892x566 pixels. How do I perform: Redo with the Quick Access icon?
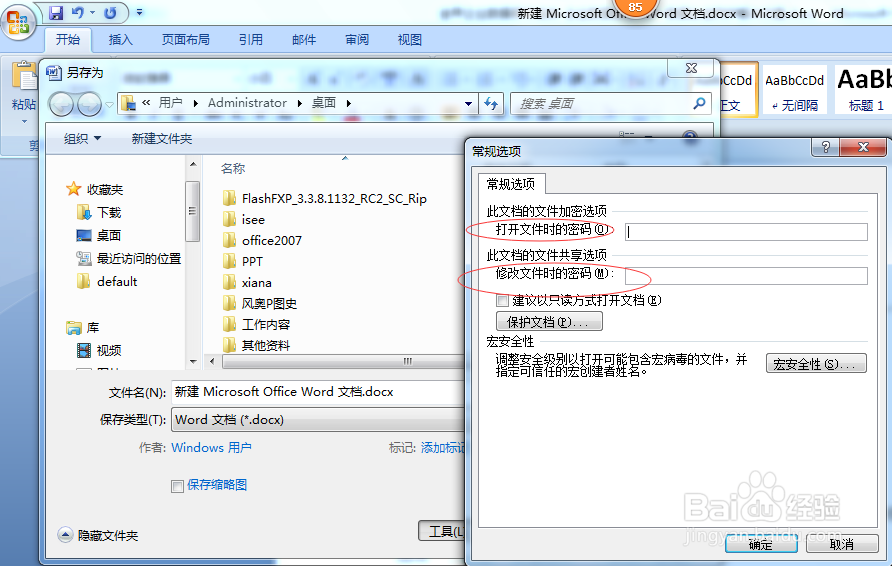110,13
